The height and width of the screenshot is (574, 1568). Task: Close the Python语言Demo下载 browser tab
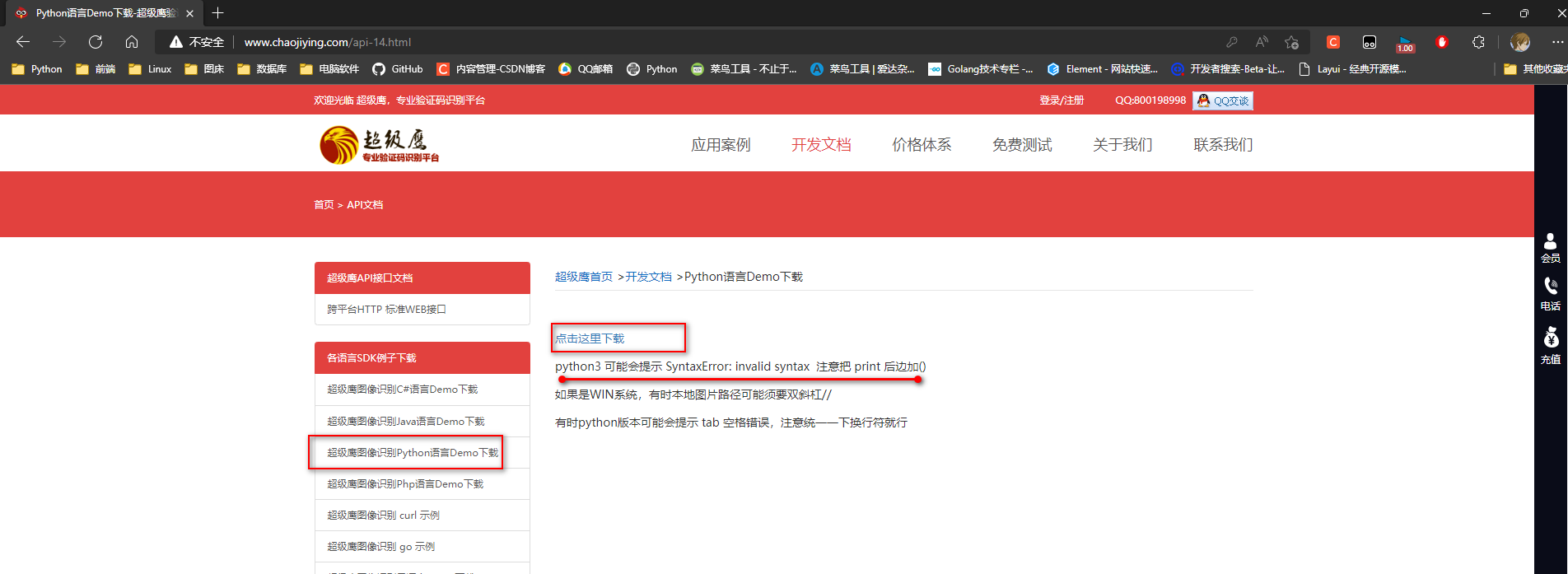tap(190, 13)
